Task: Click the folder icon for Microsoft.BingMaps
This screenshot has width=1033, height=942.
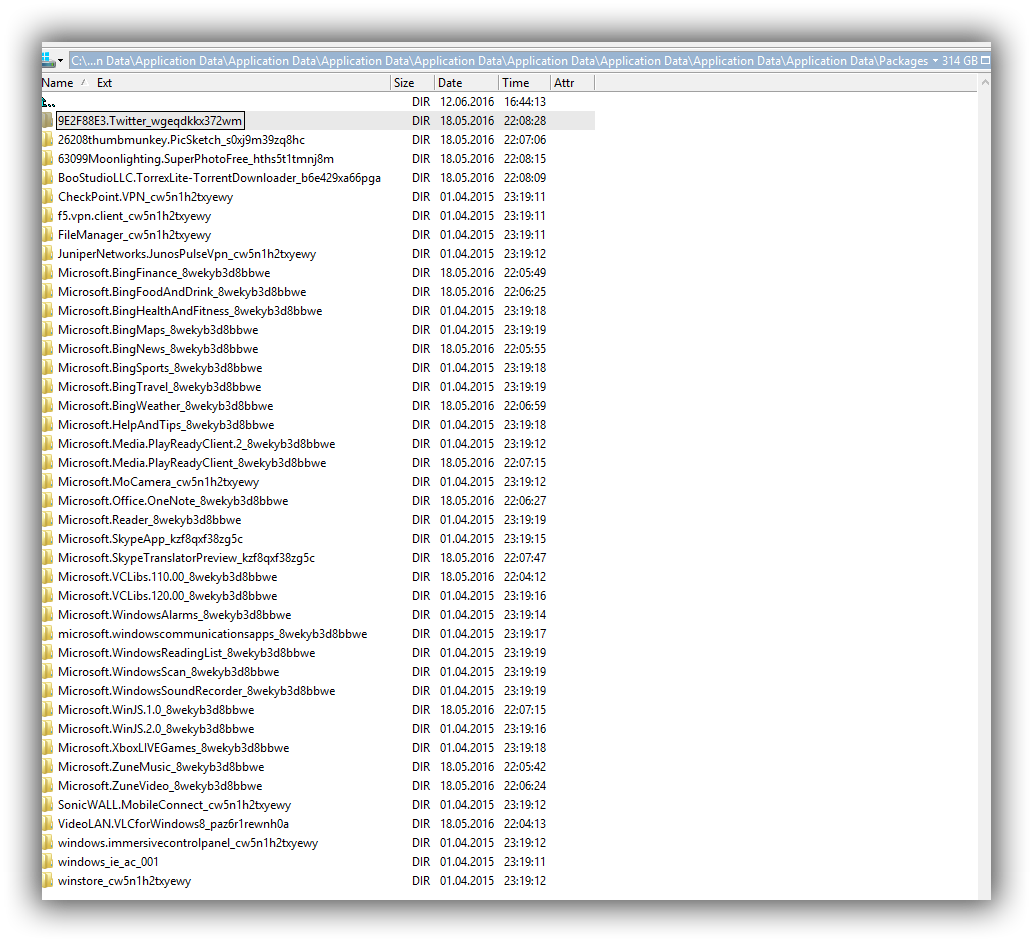Action: click(x=47, y=330)
